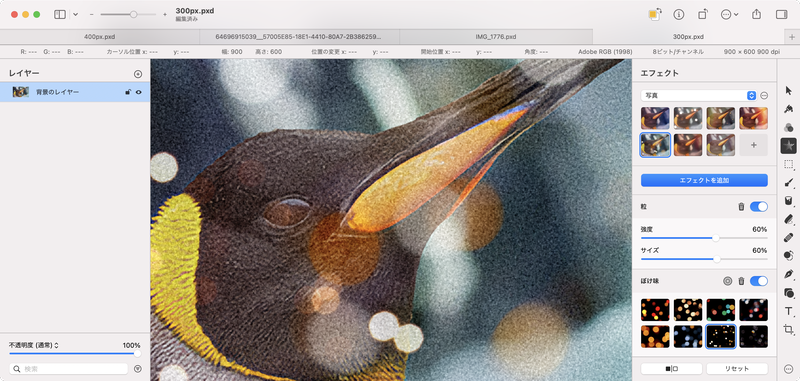
Task: Select the Erase tool
Action: point(788,219)
